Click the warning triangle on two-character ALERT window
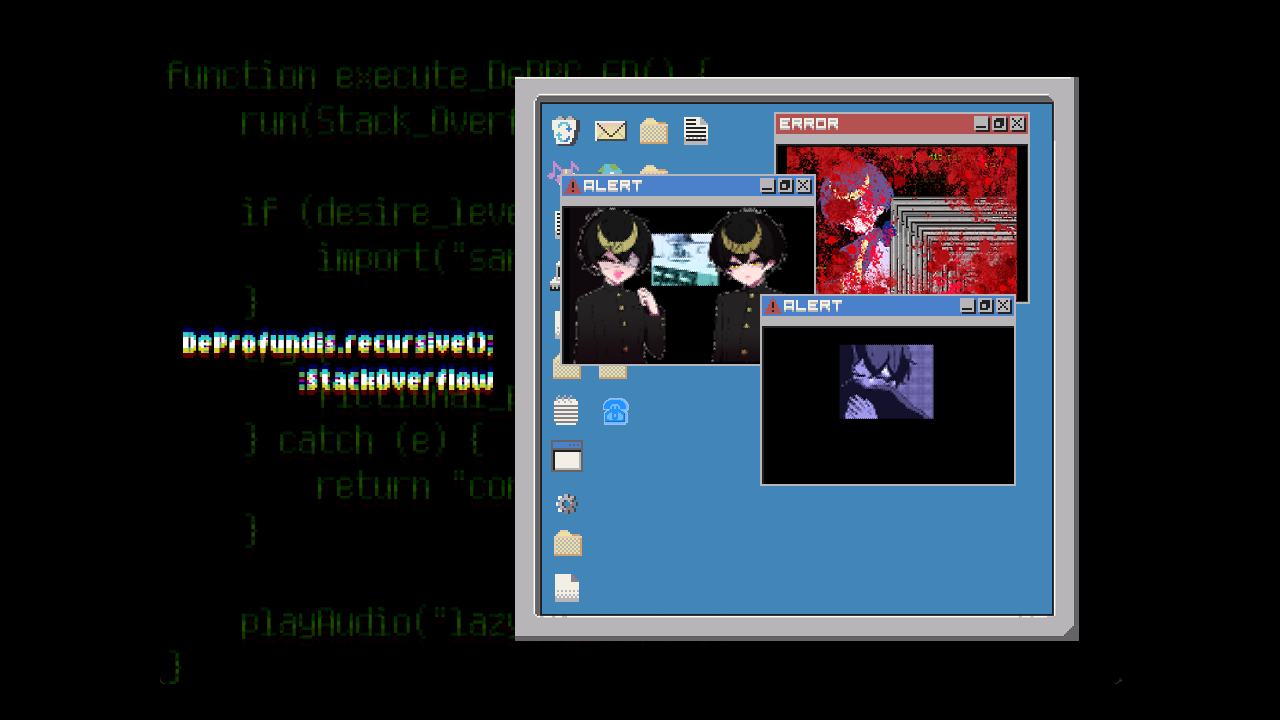1280x720 pixels. pos(572,186)
